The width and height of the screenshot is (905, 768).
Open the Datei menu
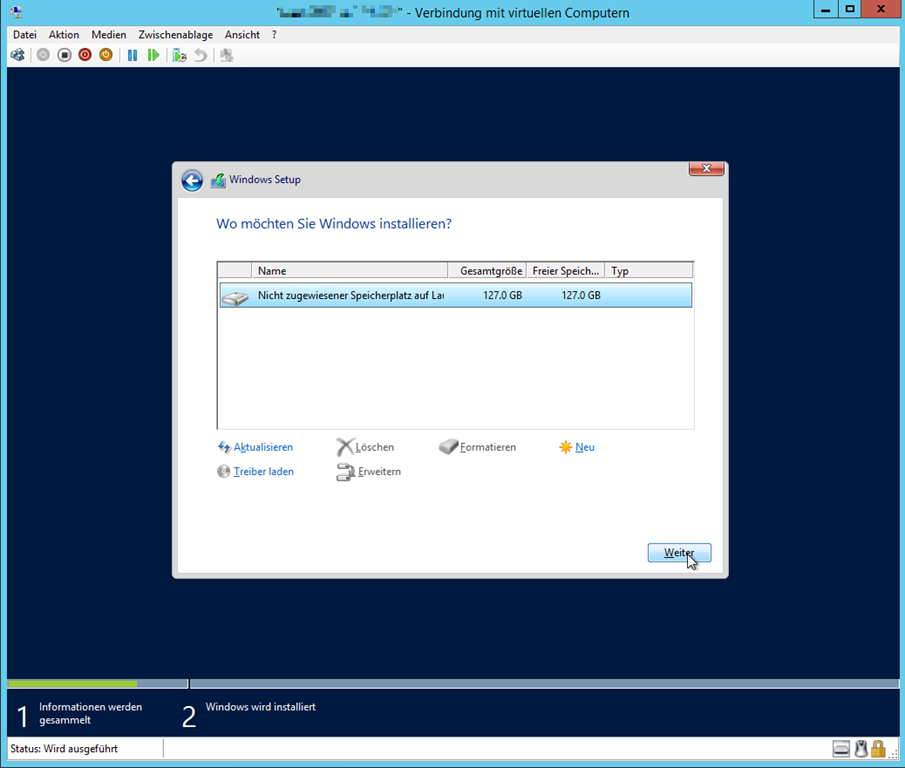(x=24, y=35)
